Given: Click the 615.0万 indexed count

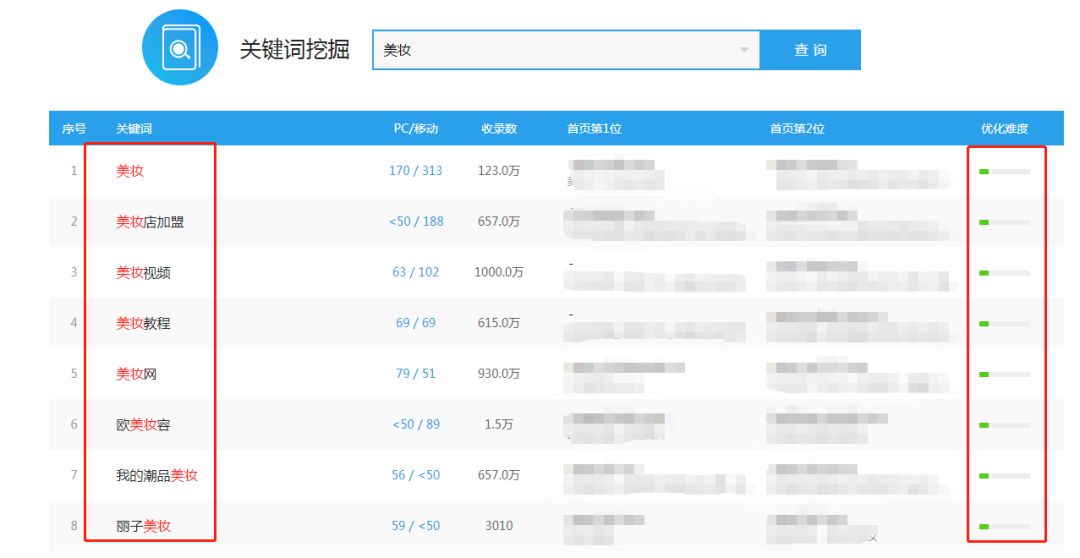Looking at the screenshot, I should coord(499,323).
